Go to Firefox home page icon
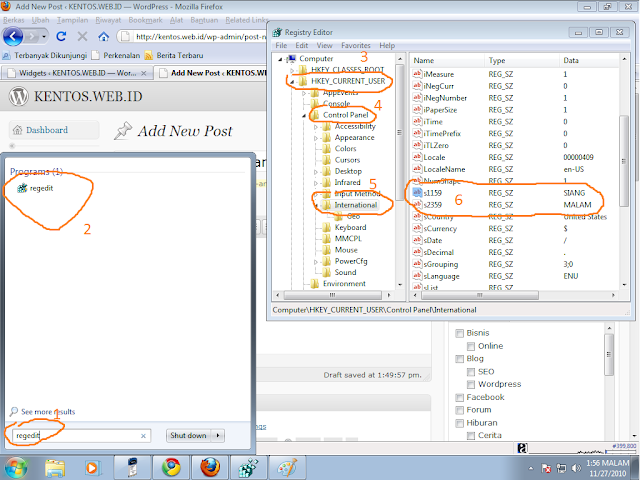This screenshot has height=480, width=640. point(104,37)
